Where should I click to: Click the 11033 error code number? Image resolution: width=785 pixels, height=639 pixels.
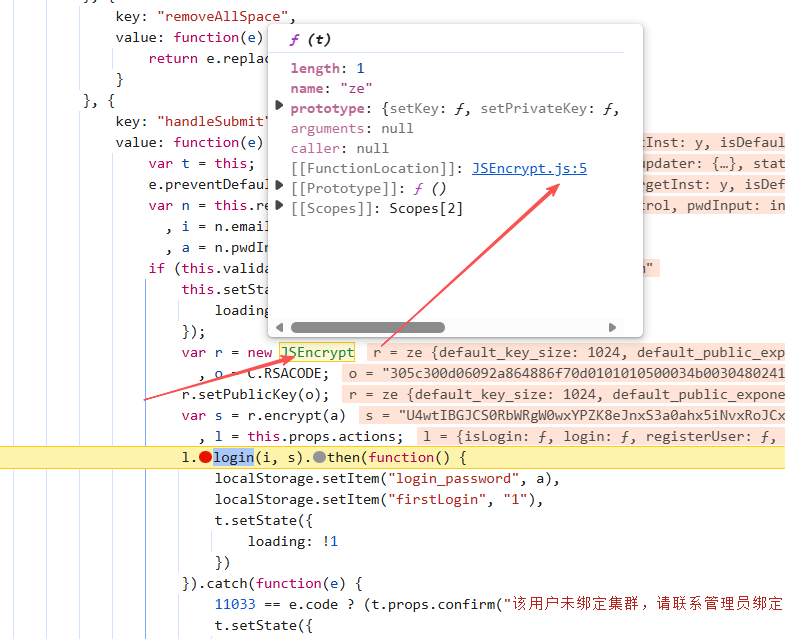click(235, 605)
